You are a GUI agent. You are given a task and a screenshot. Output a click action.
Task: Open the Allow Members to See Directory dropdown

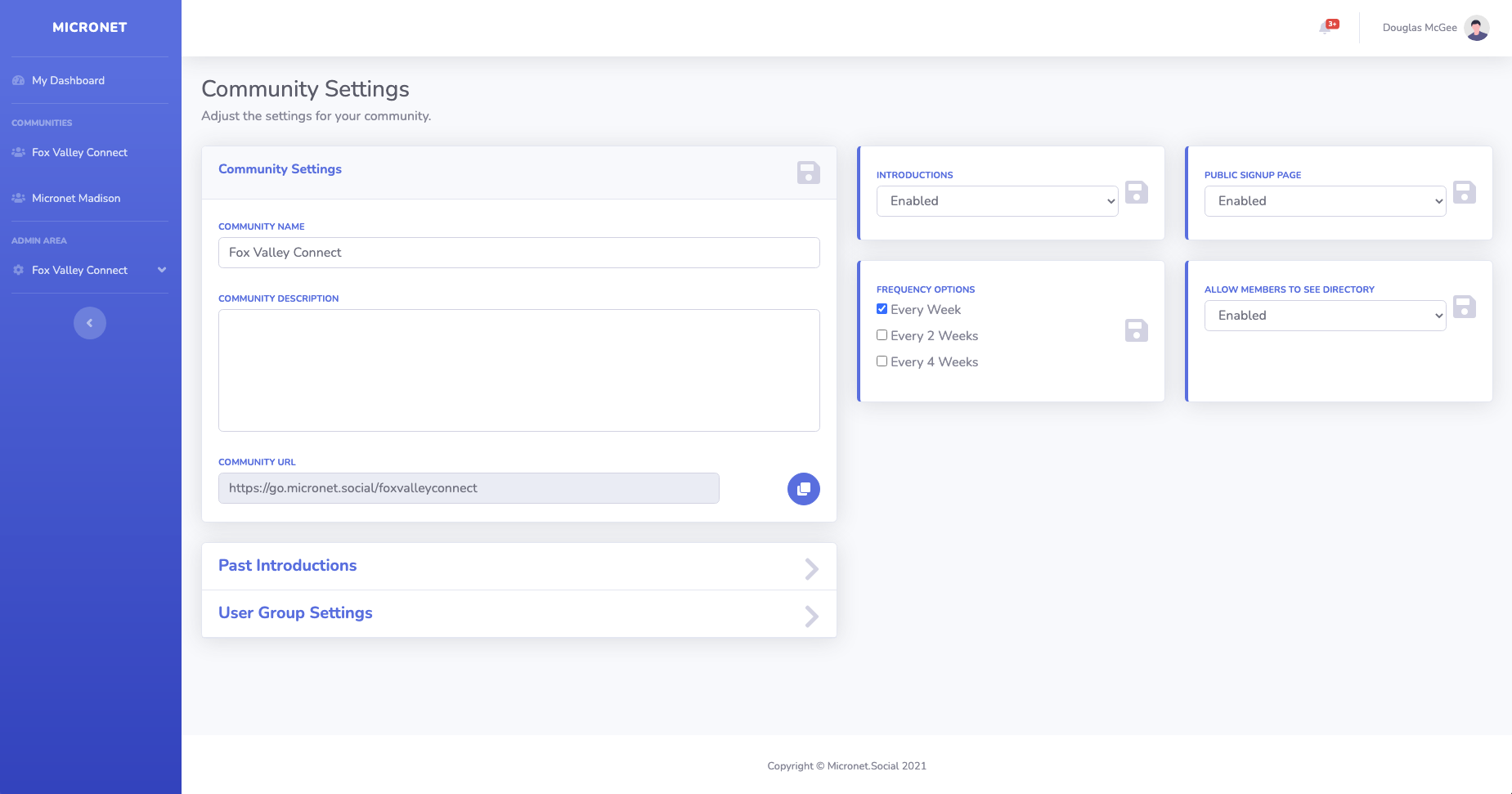tap(1325, 316)
